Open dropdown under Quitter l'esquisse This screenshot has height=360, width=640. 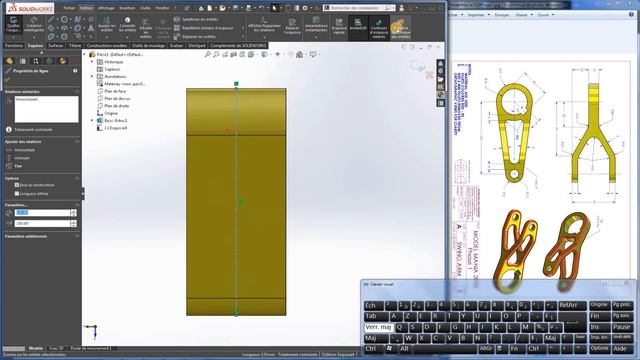pos(13,38)
